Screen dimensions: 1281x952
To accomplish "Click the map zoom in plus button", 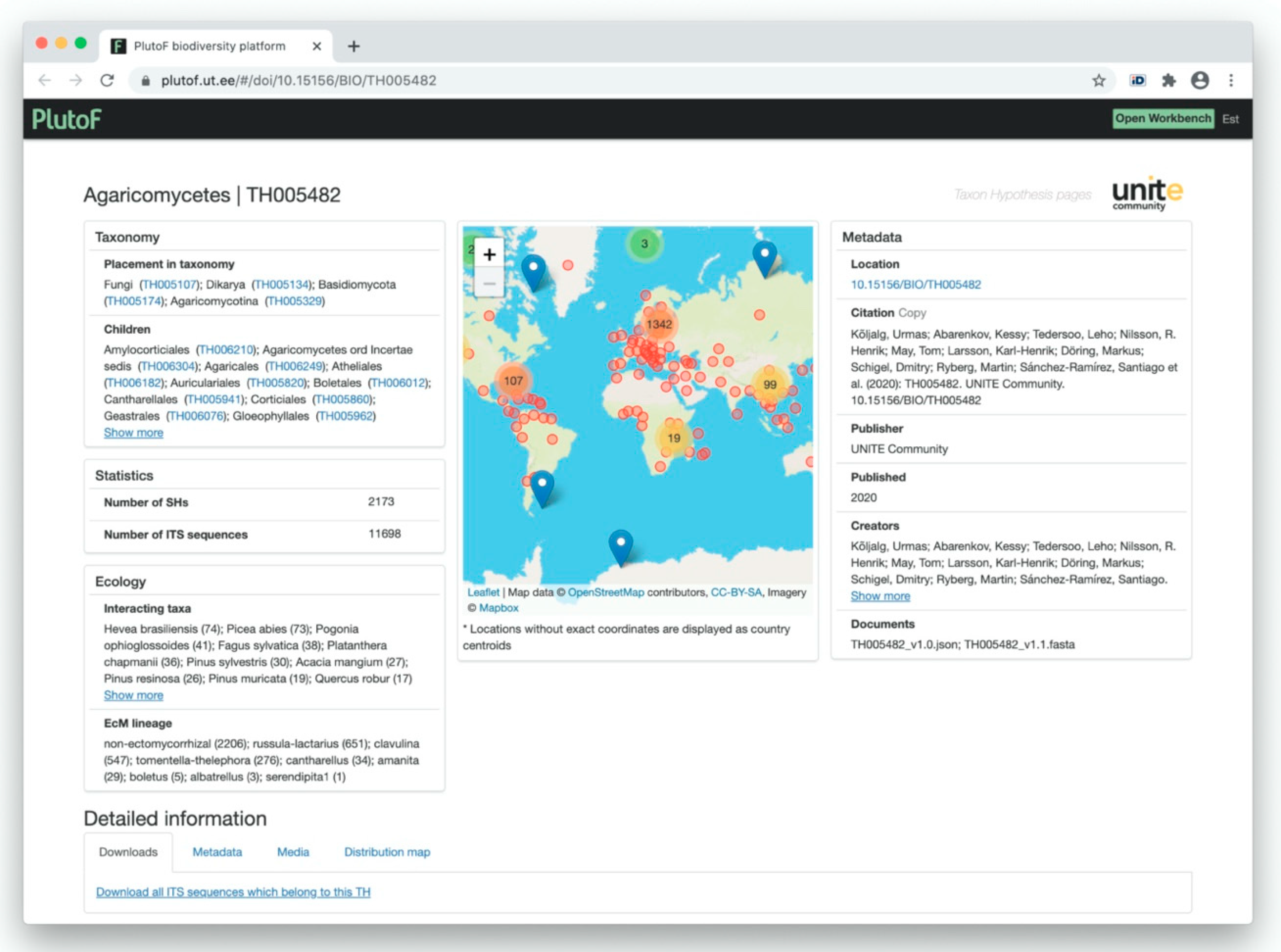I will pos(489,254).
